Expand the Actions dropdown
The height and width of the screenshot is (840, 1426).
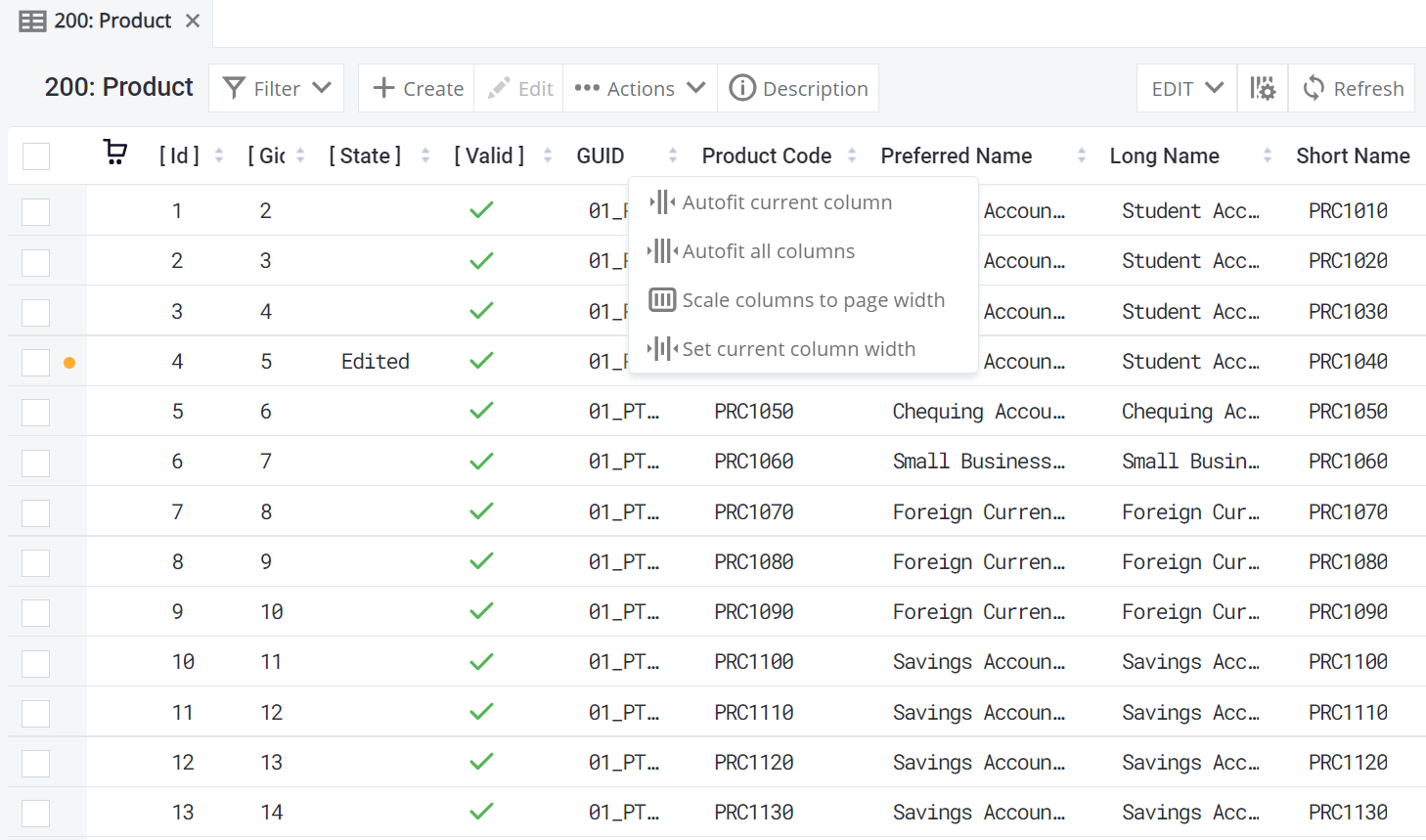tap(640, 88)
